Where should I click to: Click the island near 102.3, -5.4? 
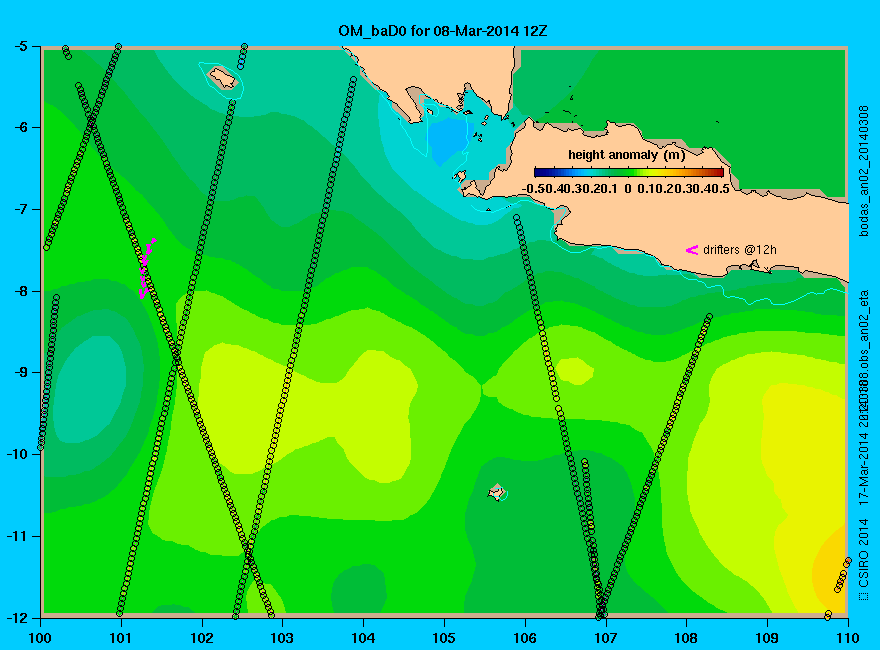[x=223, y=77]
